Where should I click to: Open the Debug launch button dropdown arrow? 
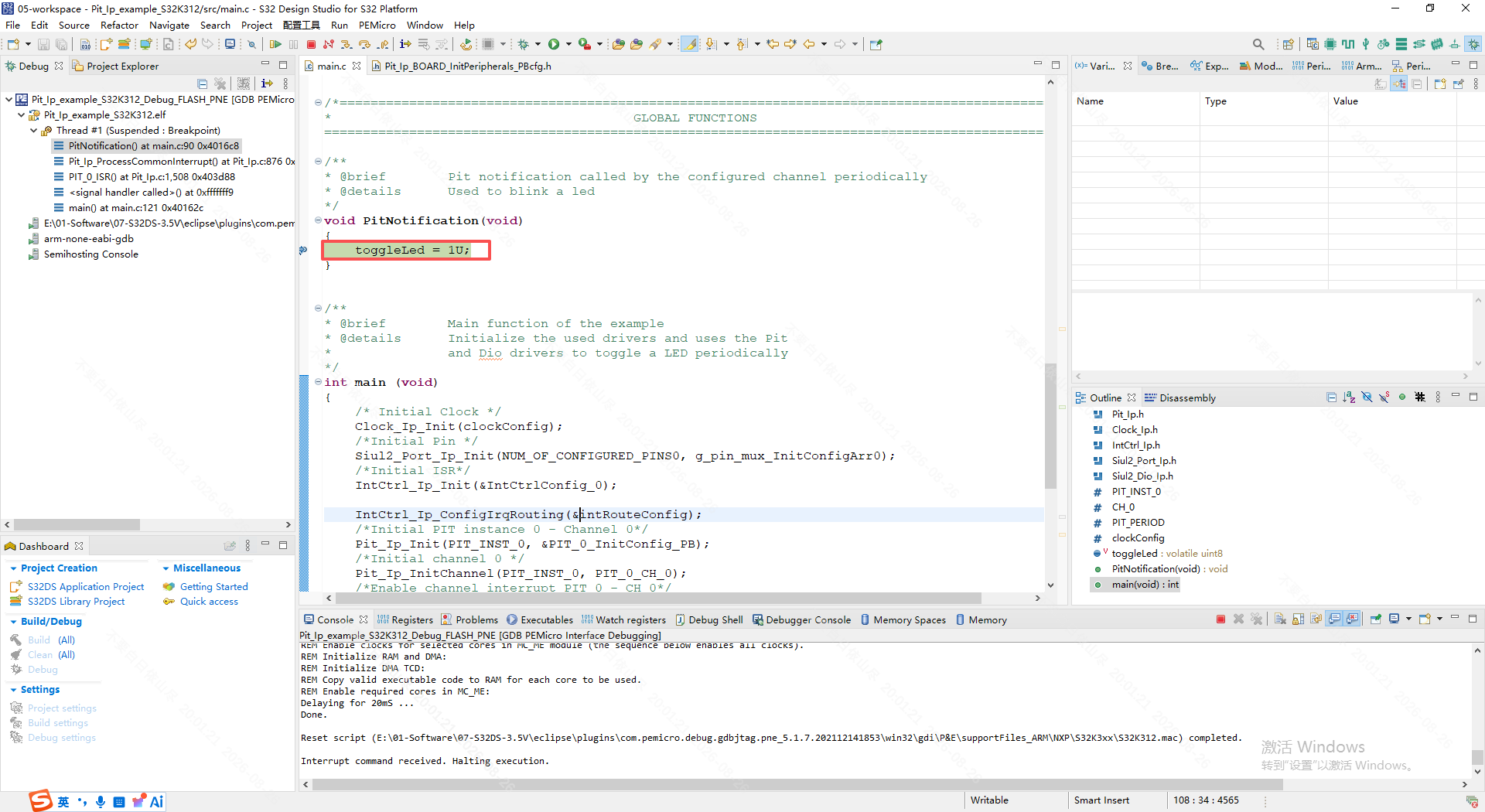[x=538, y=44]
